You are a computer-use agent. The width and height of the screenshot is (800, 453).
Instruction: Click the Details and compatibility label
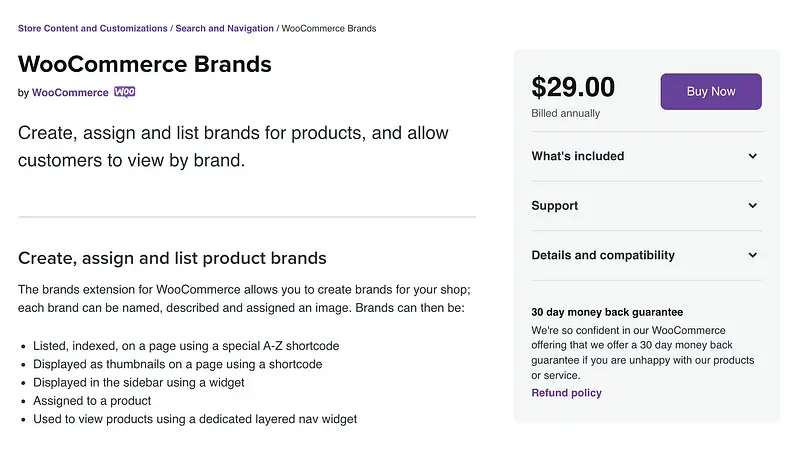[603, 255]
